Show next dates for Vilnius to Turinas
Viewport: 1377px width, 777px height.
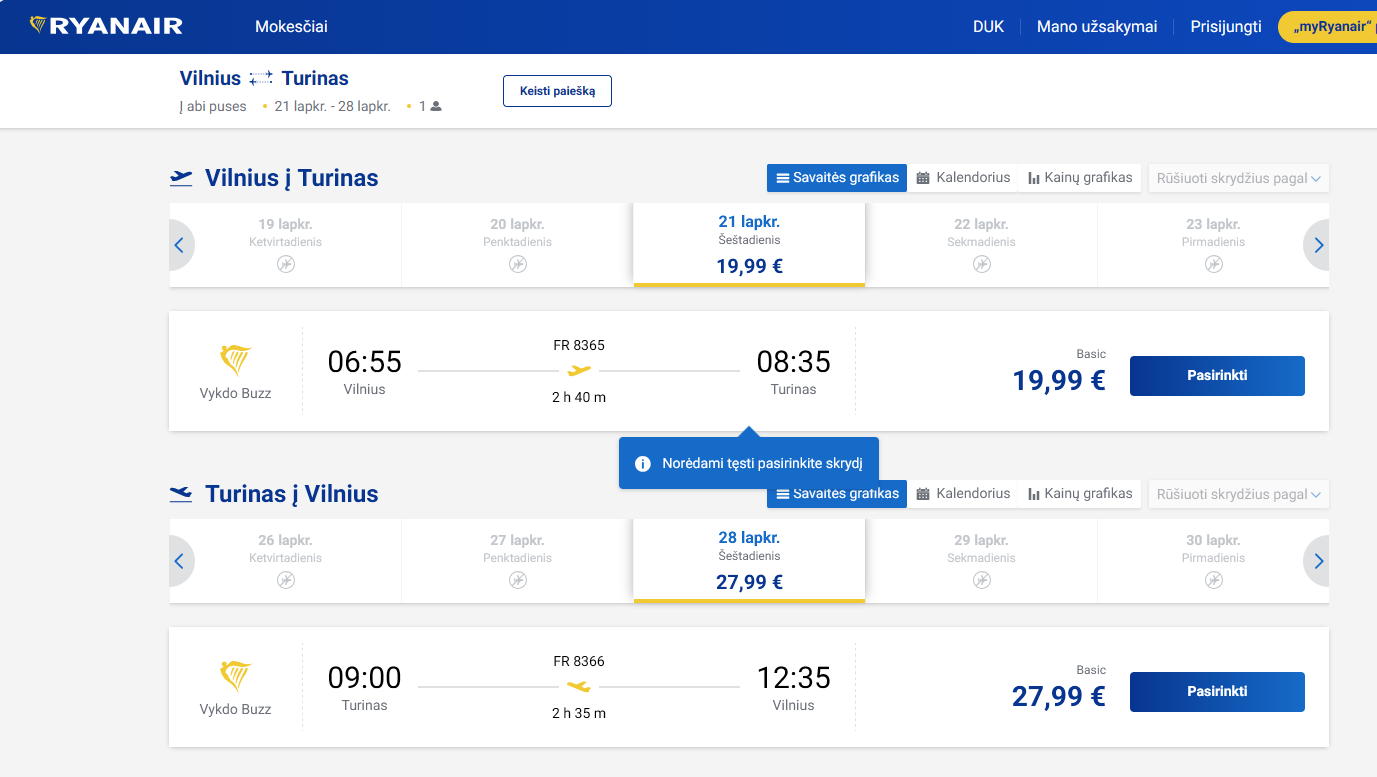[1318, 245]
